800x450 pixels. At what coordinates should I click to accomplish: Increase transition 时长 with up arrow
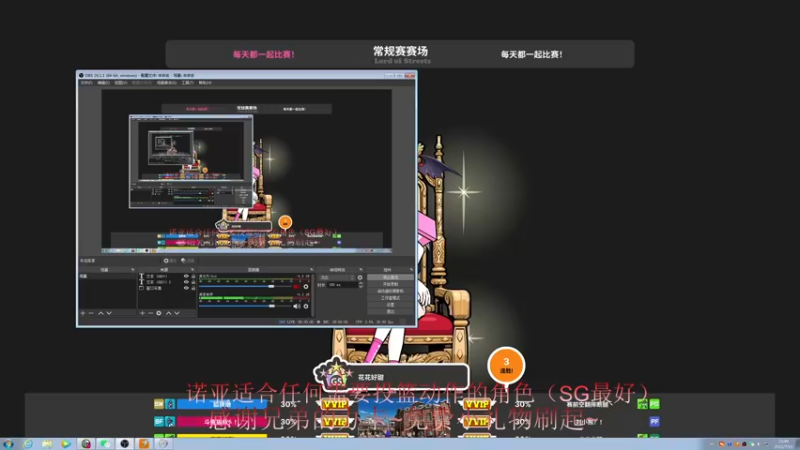click(361, 283)
